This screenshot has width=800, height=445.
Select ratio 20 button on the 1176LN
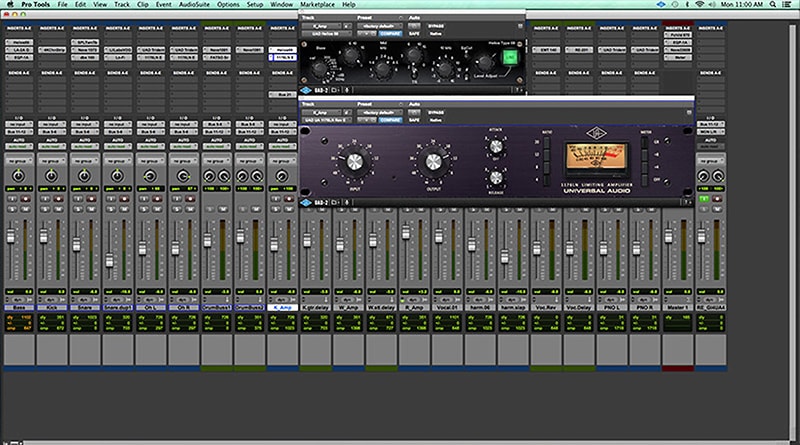point(547,142)
